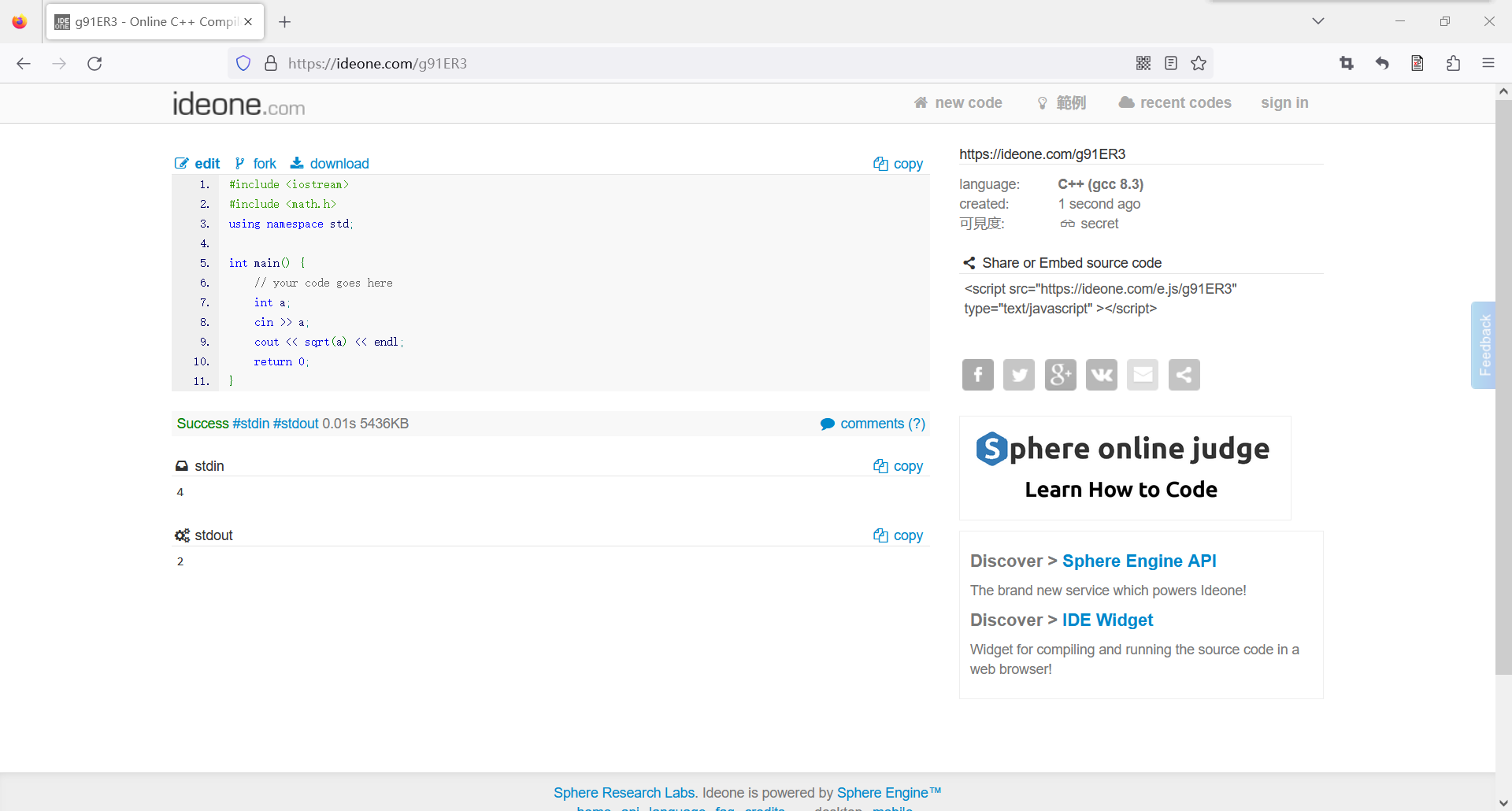The height and width of the screenshot is (811, 1512).
Task: Open new code in the top menu
Action: (x=958, y=103)
